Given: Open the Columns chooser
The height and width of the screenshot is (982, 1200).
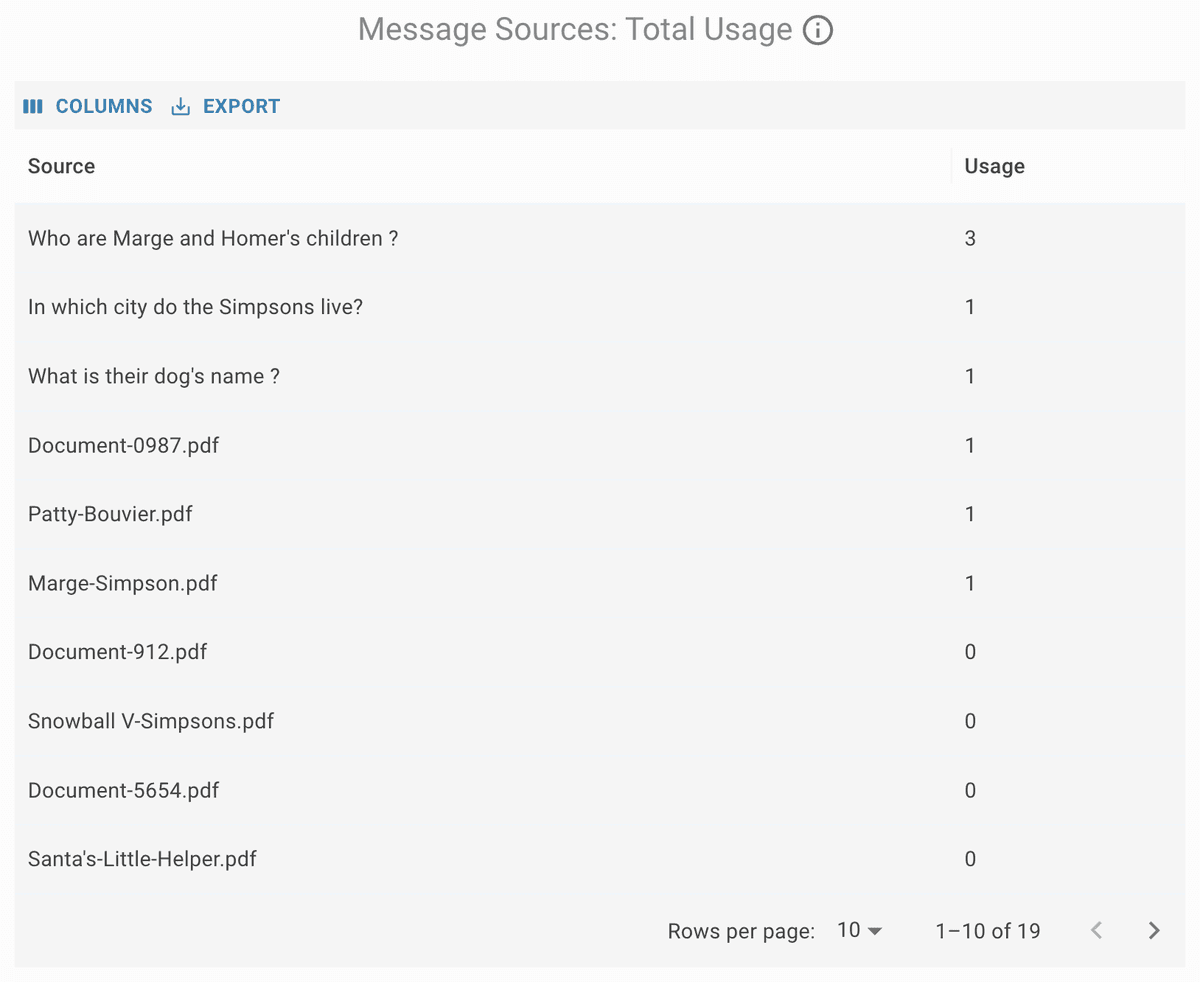Looking at the screenshot, I should 88,106.
